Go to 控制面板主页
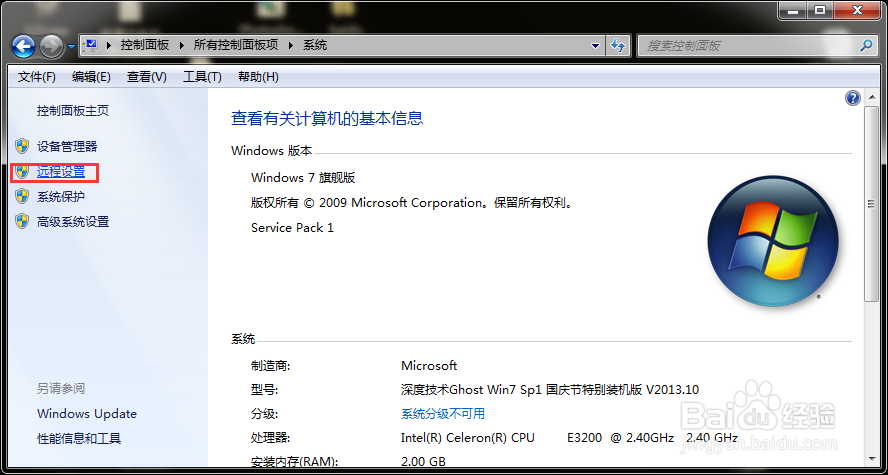 click(x=73, y=111)
